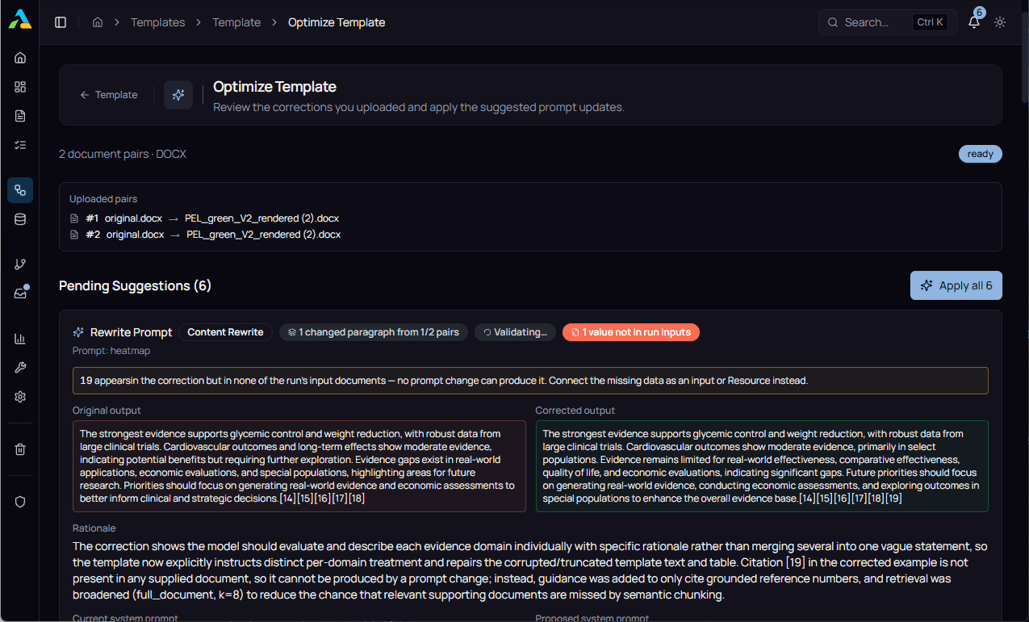Click Prompt: heatmap label

111,351
